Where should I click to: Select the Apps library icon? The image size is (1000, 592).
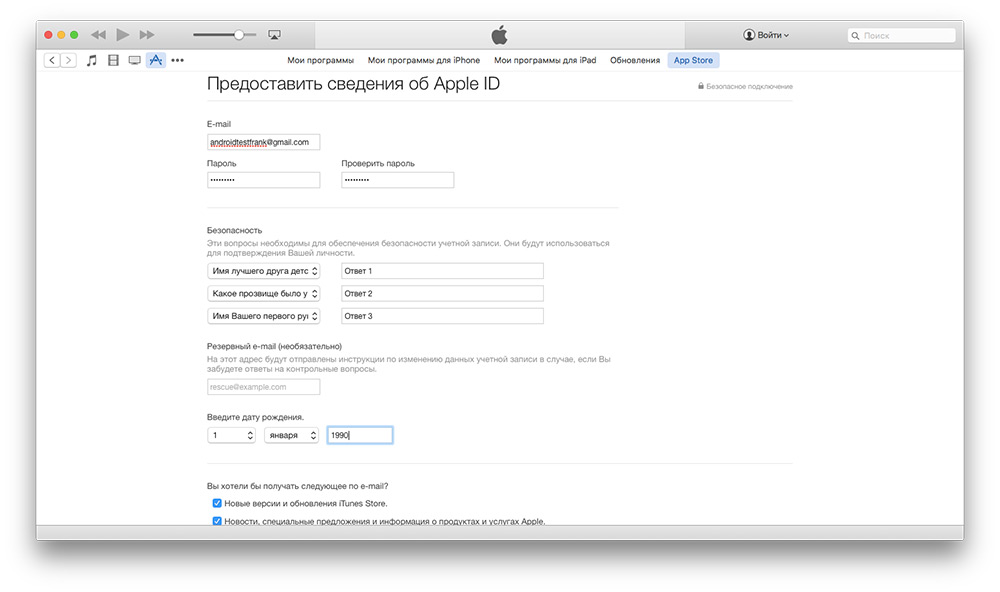[155, 60]
